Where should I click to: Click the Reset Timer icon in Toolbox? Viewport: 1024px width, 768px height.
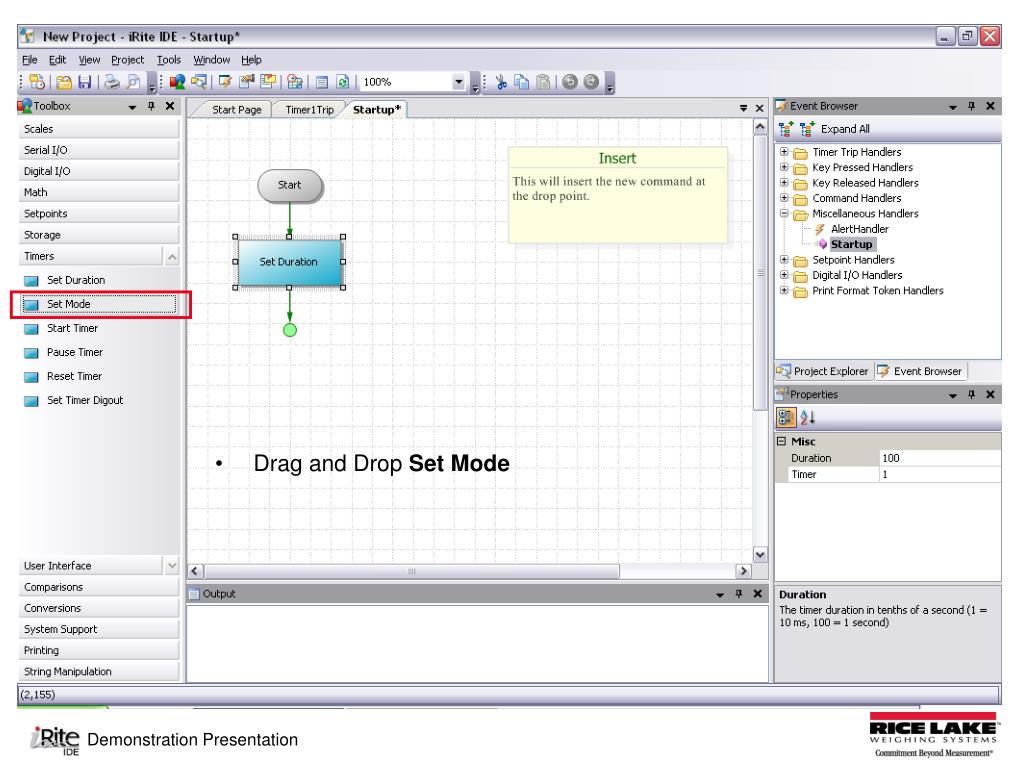tap(31, 377)
